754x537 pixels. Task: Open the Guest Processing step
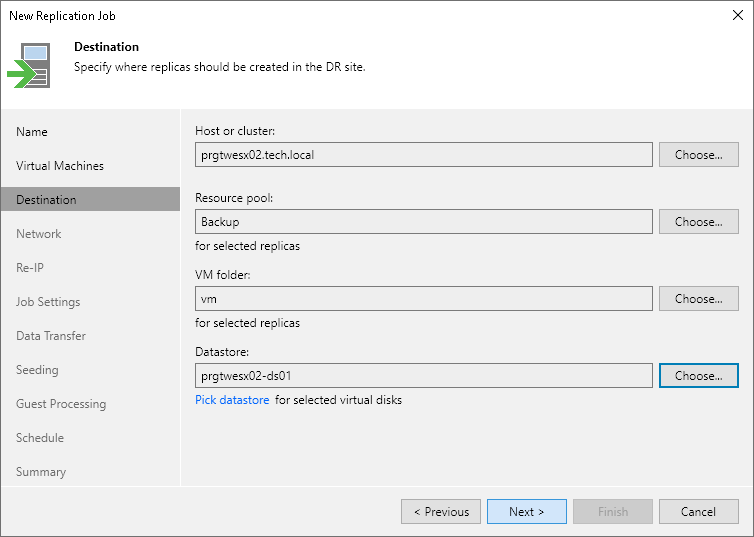click(61, 404)
